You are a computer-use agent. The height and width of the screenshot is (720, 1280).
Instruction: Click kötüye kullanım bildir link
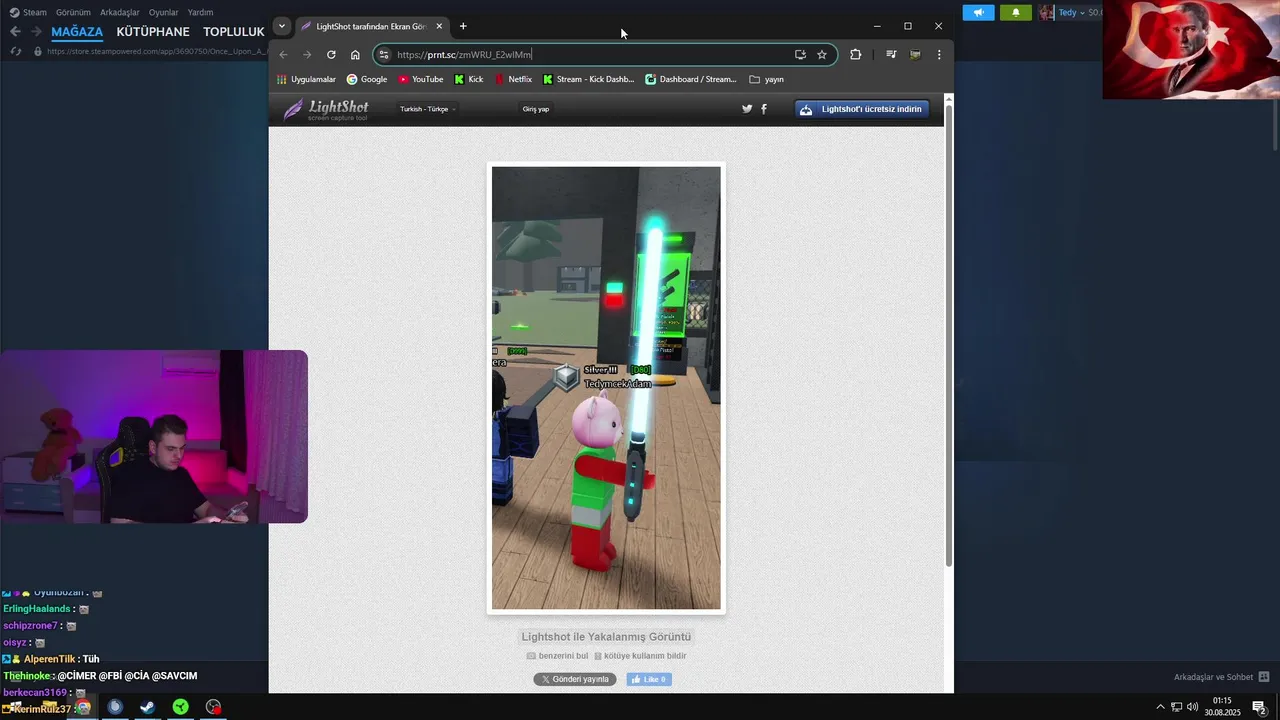640,656
